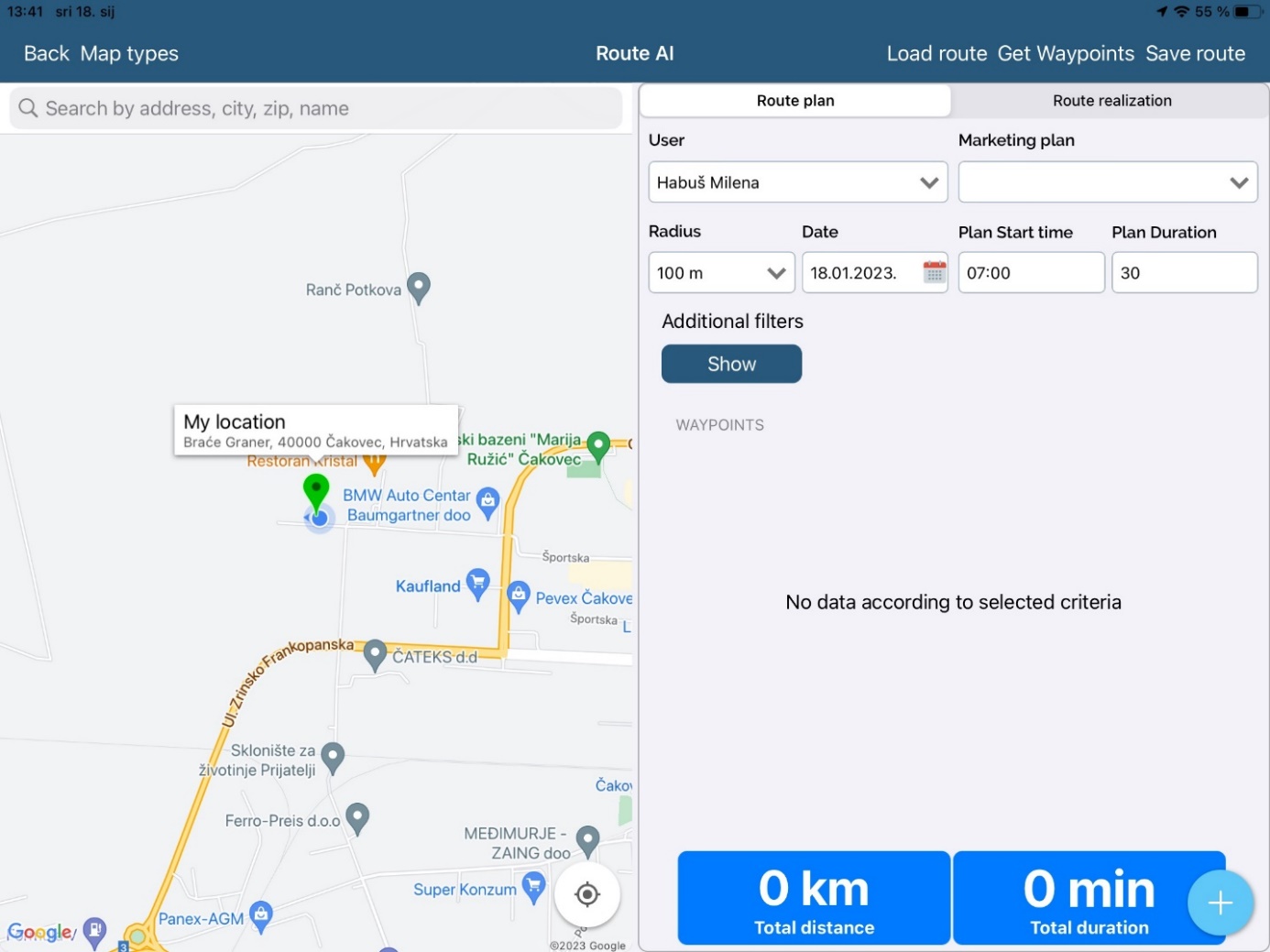The width and height of the screenshot is (1270, 952).
Task: Click the address search field
Action: point(316,108)
